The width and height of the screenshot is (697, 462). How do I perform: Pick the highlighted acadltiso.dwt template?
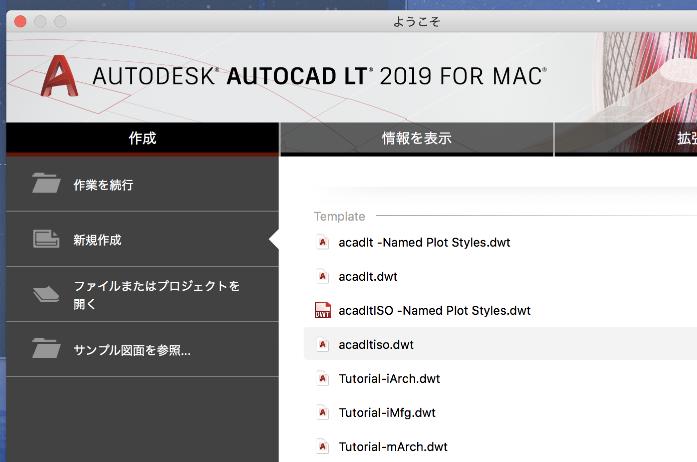pos(500,344)
